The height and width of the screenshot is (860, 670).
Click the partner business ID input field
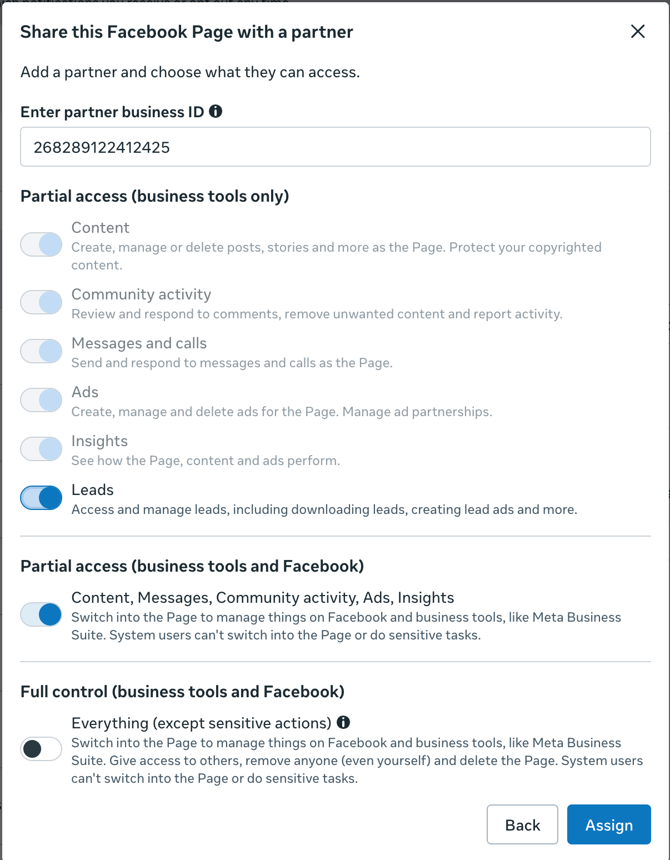[x=335, y=147]
